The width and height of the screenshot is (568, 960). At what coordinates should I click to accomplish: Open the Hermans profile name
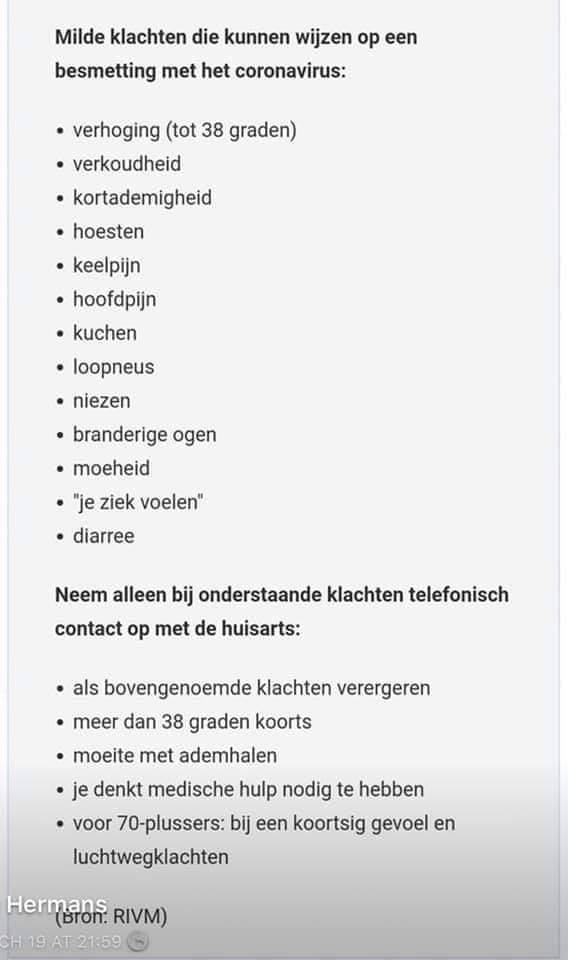pyautogui.click(x=57, y=904)
